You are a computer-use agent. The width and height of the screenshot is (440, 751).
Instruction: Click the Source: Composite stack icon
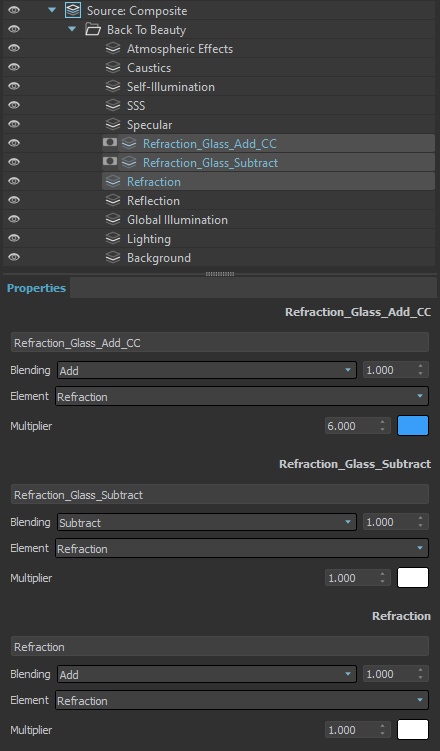tap(73, 11)
